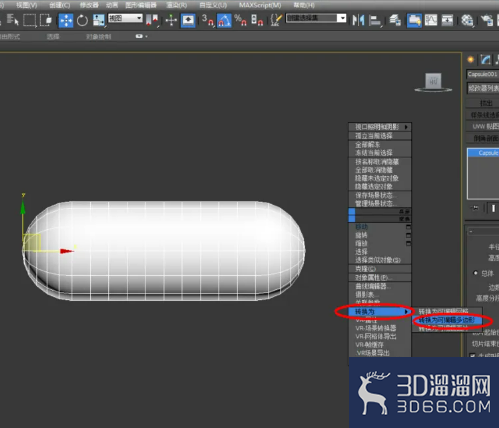Toggle Show End Result icon
Screen dimensions: 499x428
493,208
